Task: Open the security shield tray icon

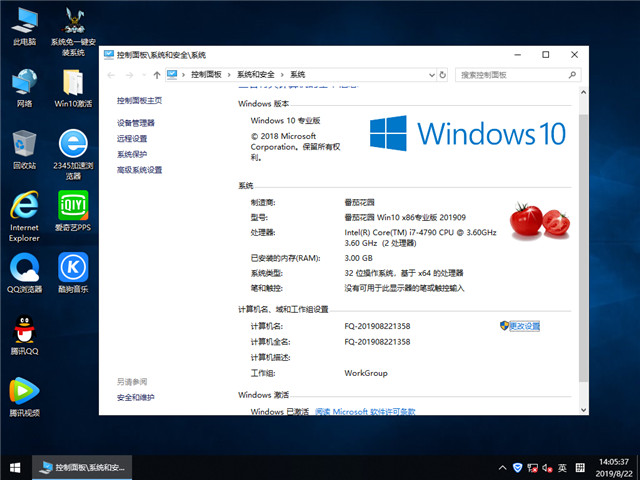Action: pyautogui.click(x=518, y=468)
